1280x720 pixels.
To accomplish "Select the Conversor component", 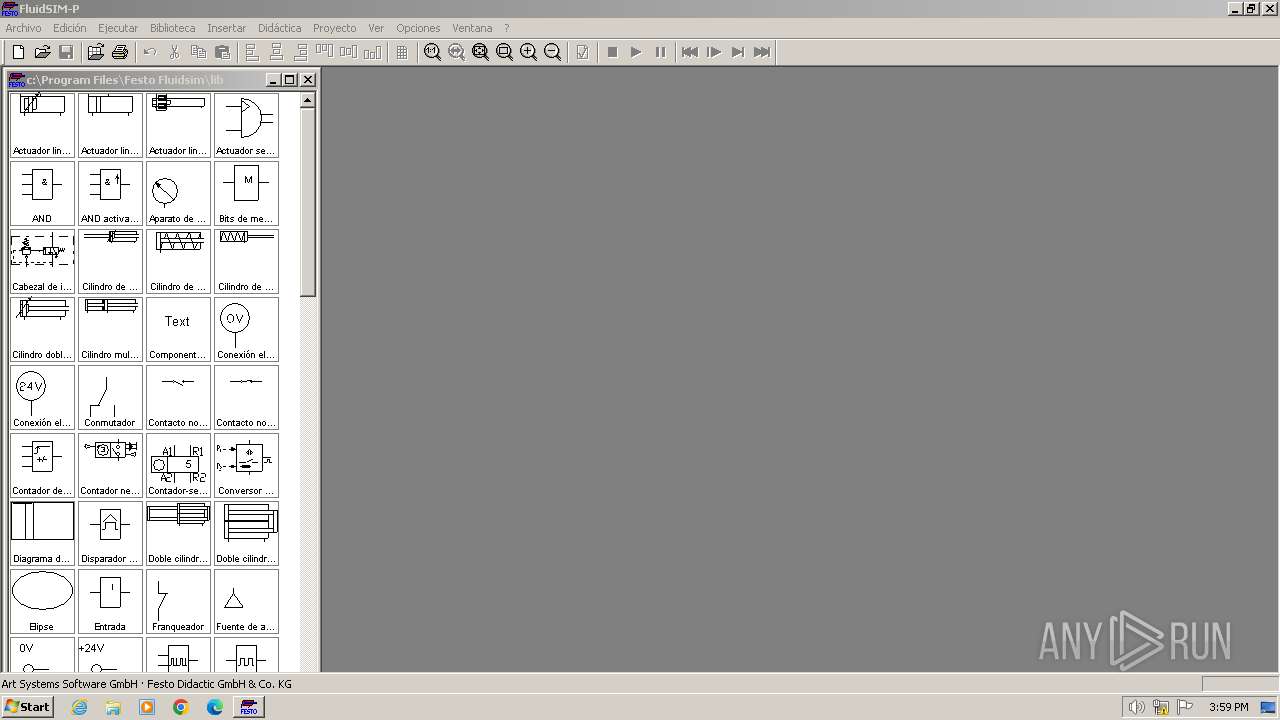I will tap(246, 465).
